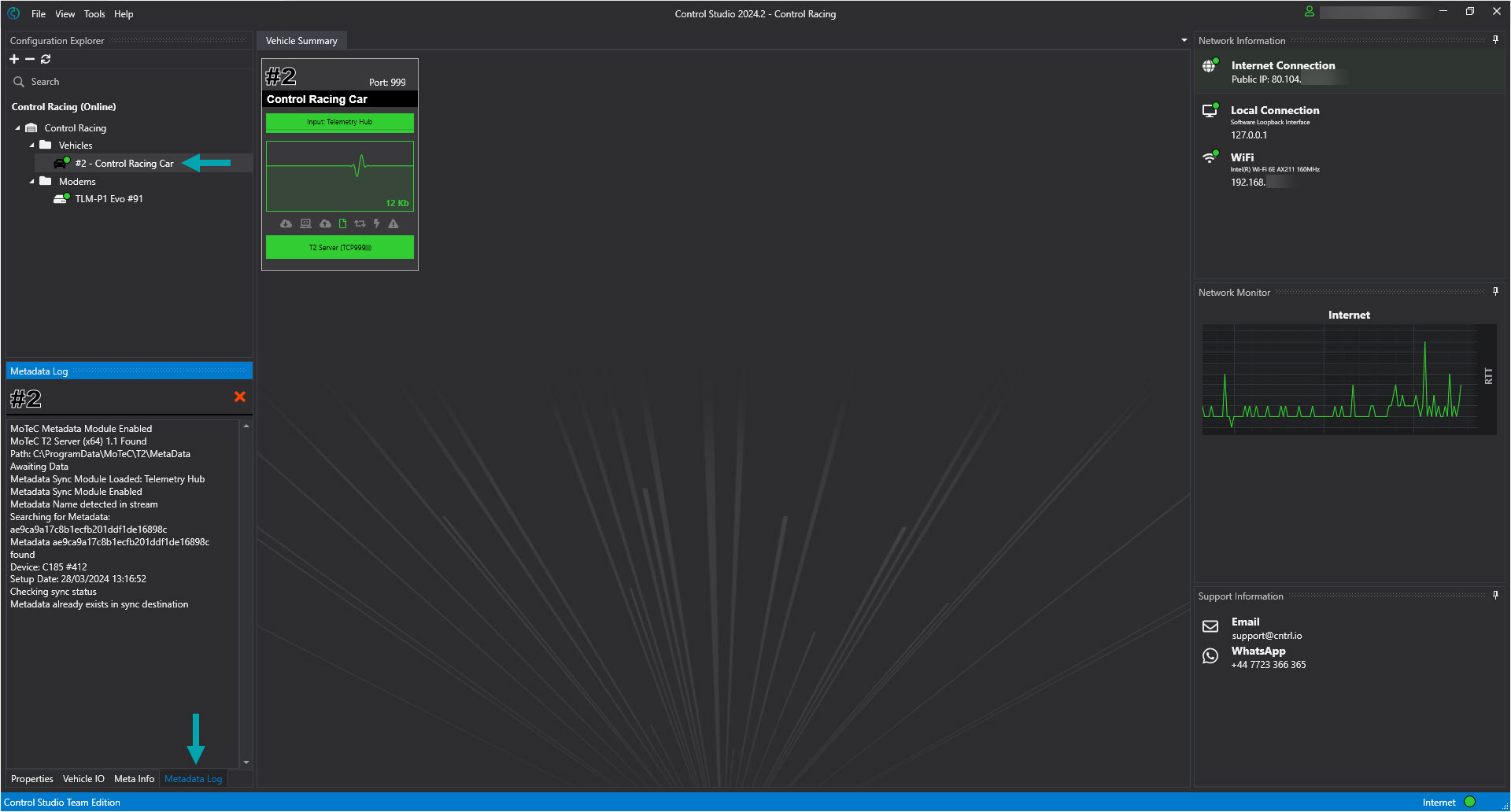Select #2 - Control Racing Car in tree
The width and height of the screenshot is (1511, 812).
coord(124,164)
